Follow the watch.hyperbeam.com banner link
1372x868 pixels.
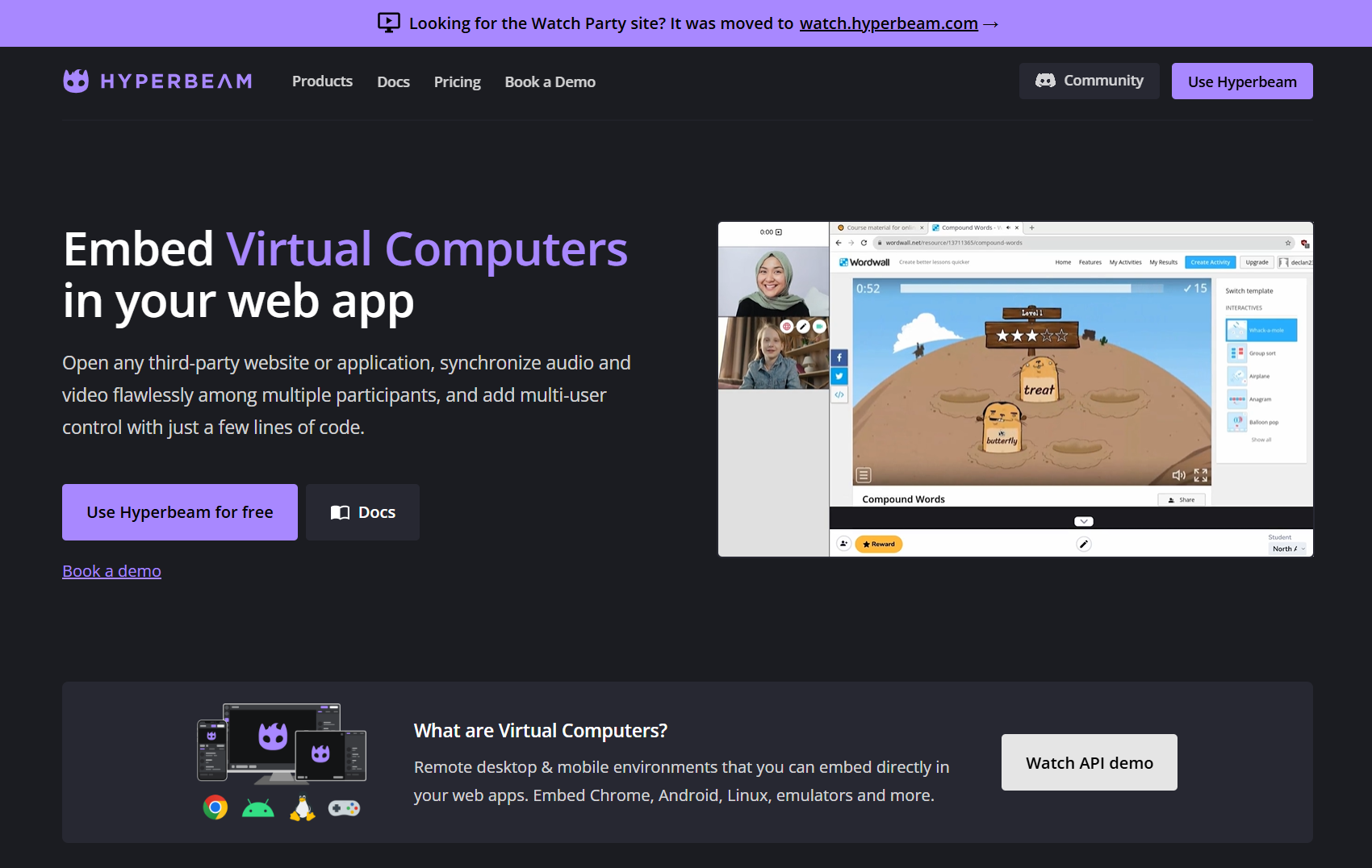pyautogui.click(x=889, y=23)
